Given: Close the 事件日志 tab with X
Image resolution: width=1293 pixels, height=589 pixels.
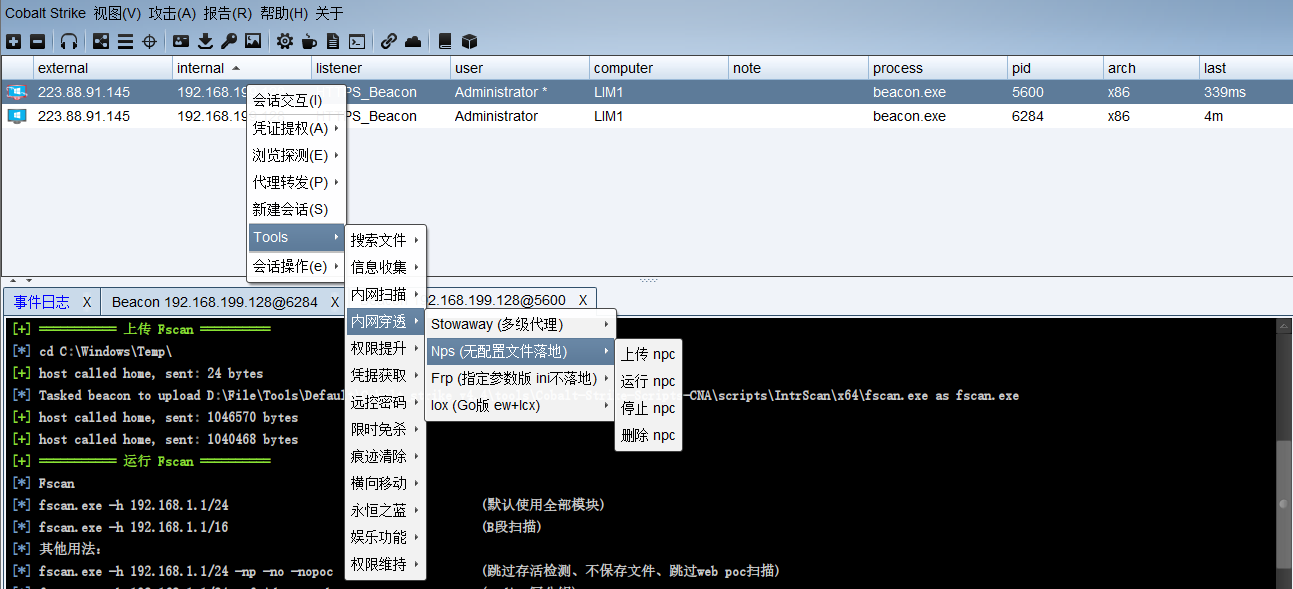Looking at the screenshot, I should 87,301.
